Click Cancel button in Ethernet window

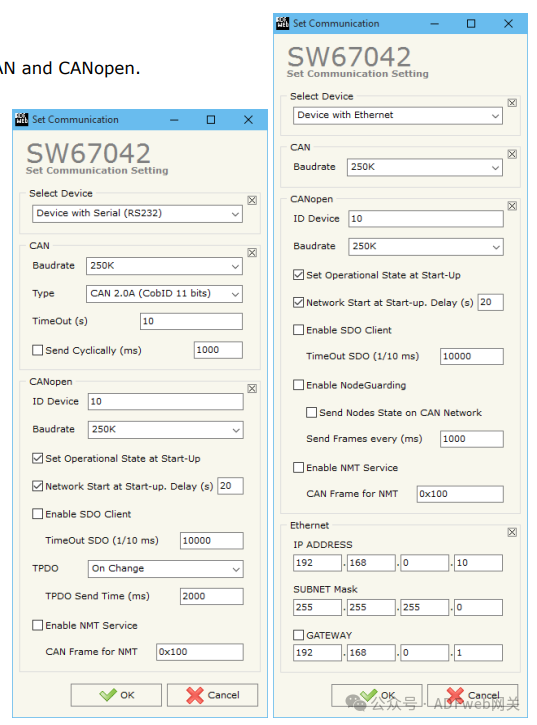click(472, 695)
